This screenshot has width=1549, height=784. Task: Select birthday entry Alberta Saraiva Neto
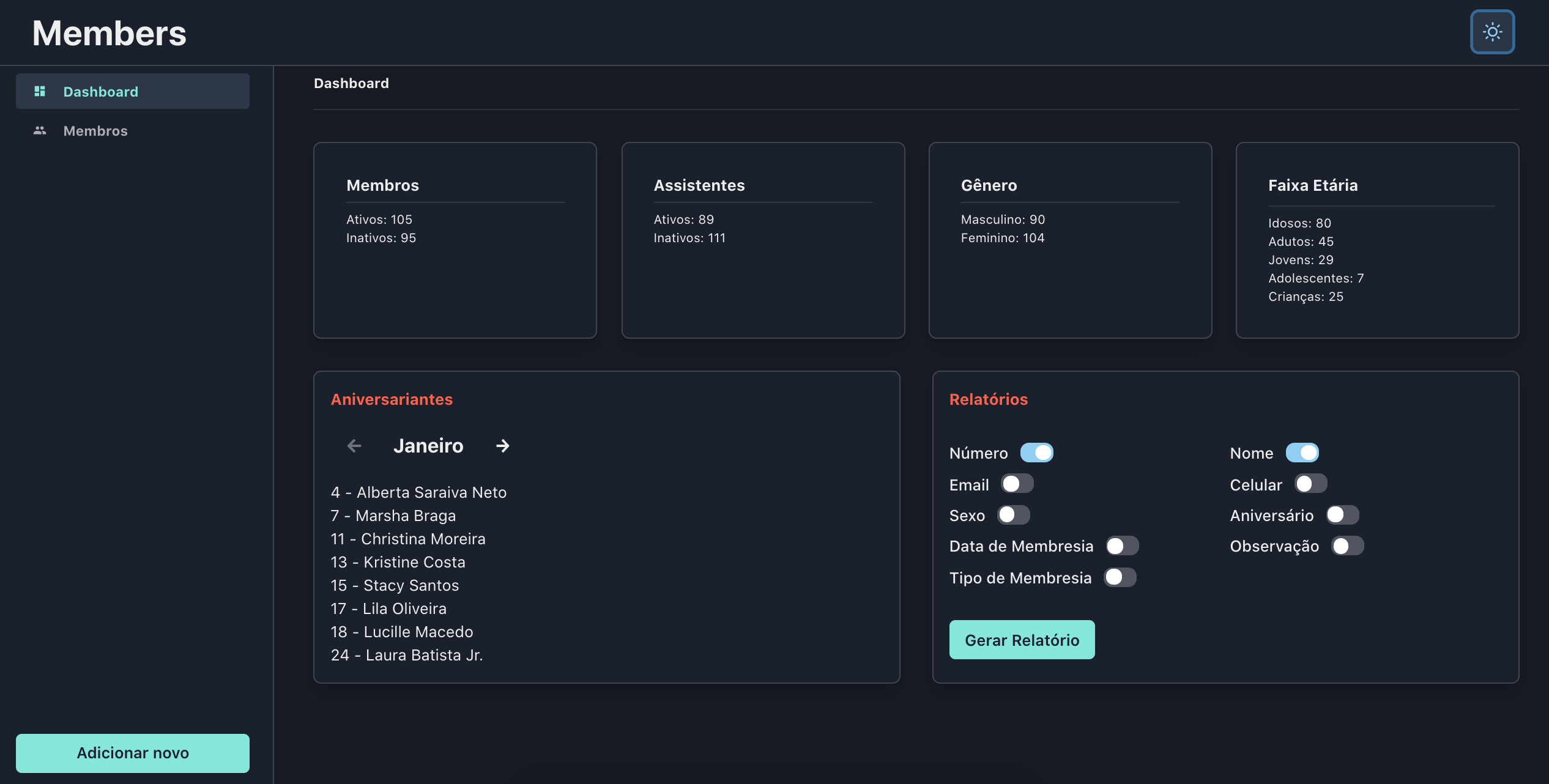[x=418, y=492]
